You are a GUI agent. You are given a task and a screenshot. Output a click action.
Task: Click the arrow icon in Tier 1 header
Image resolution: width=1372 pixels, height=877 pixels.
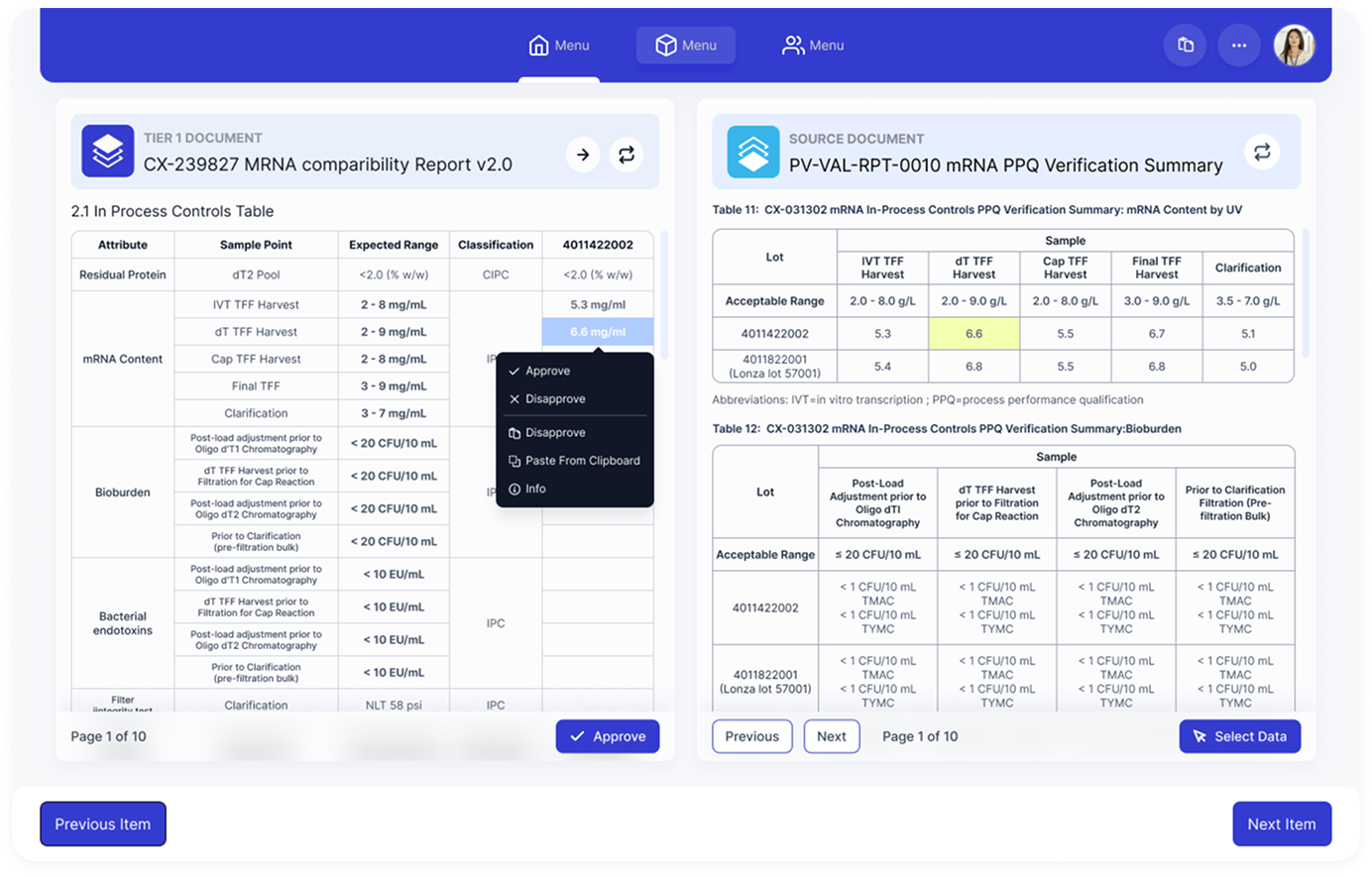pyautogui.click(x=583, y=155)
